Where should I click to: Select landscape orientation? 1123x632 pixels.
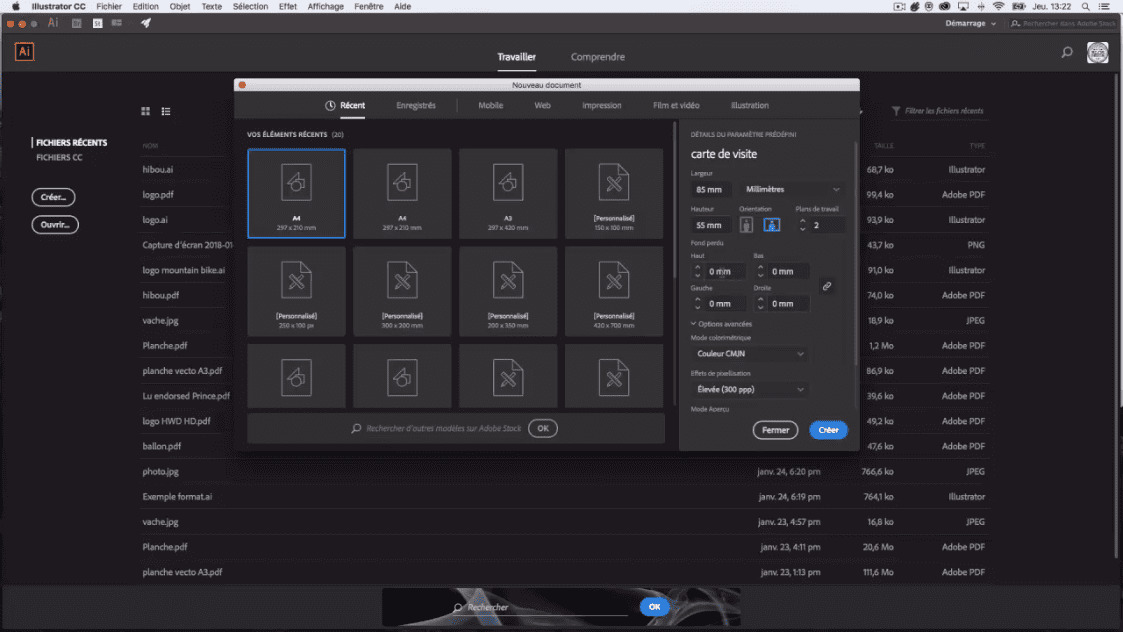[x=771, y=225]
